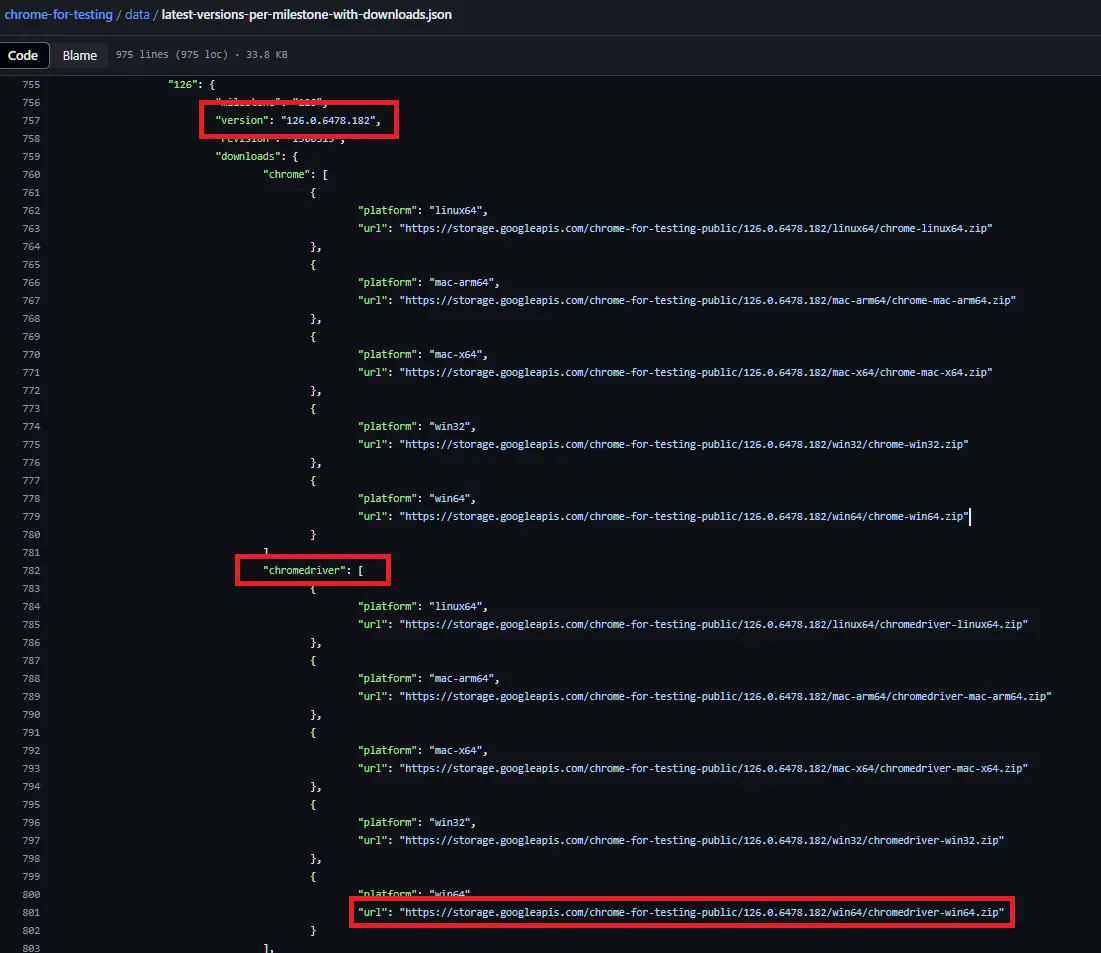1101x953 pixels.
Task: Click "platform": "linux64" on line 784
Action: coord(423,606)
